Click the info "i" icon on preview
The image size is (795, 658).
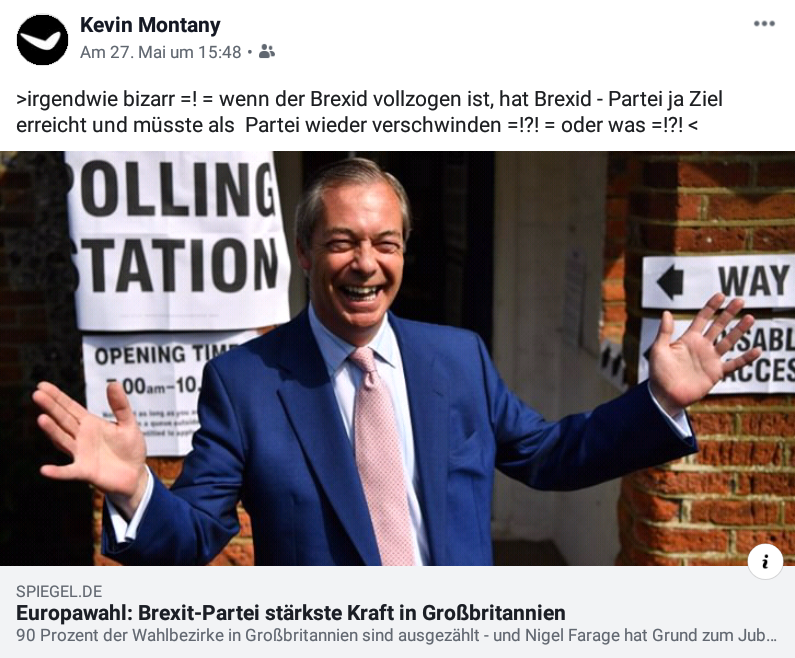point(765,562)
